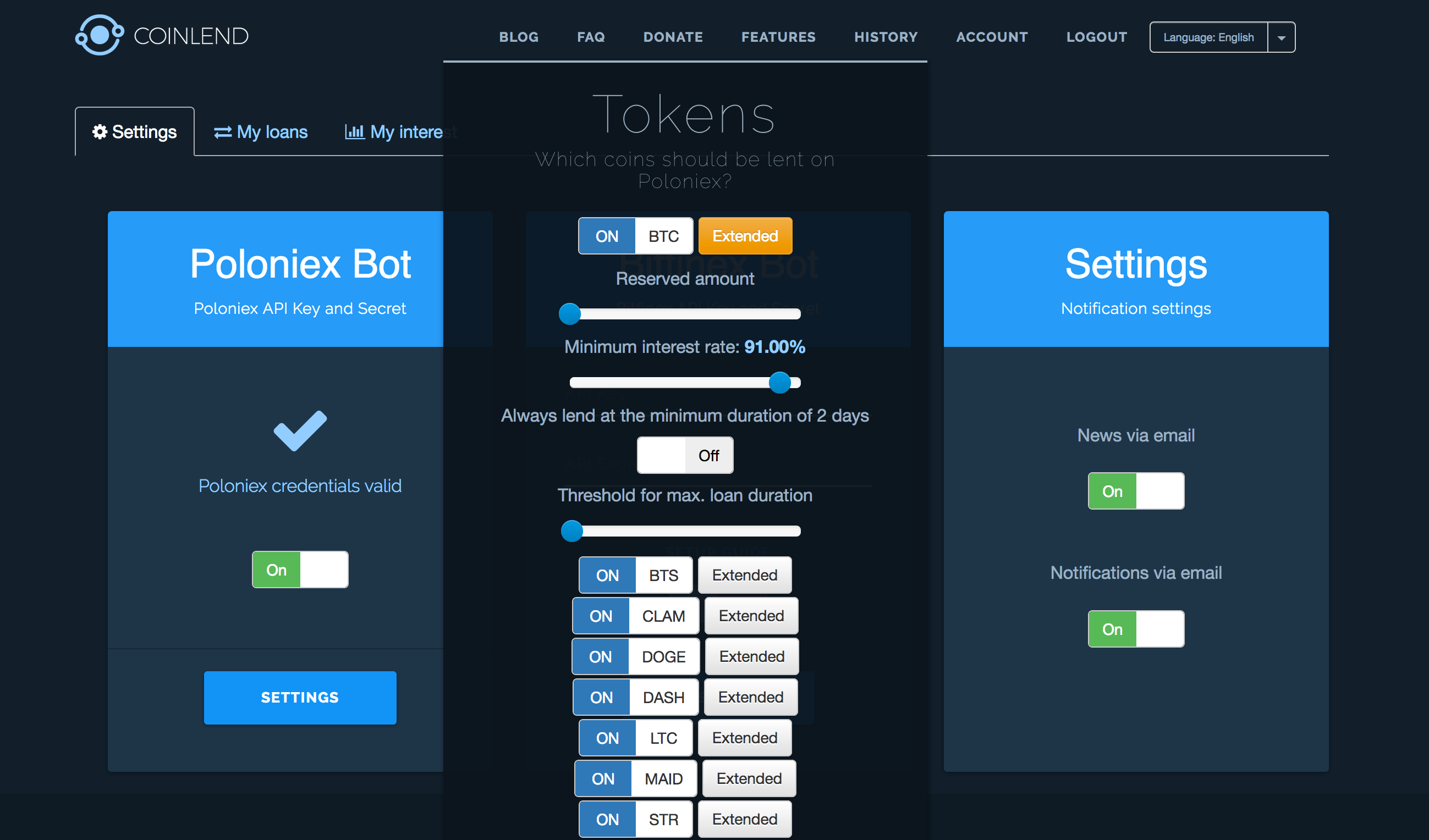
Task: Toggle the Poloniex Bot On switch
Action: 300,570
